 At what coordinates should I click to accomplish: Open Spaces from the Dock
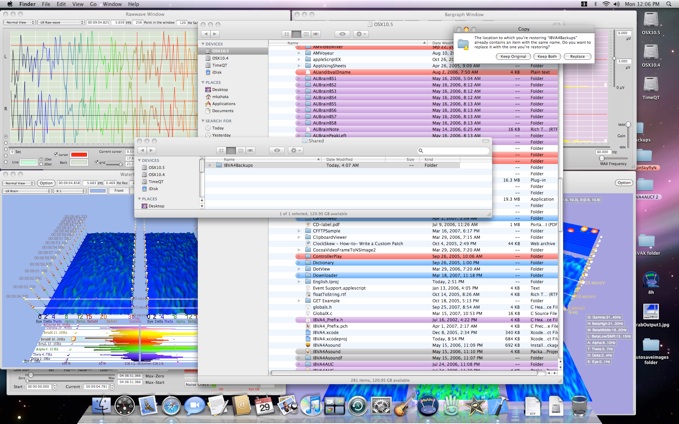334,405
